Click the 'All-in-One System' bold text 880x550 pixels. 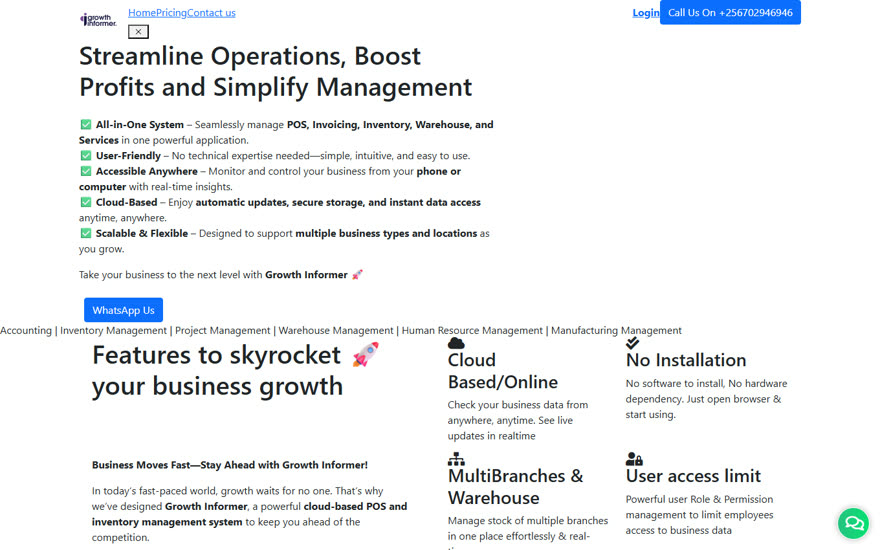pos(140,125)
